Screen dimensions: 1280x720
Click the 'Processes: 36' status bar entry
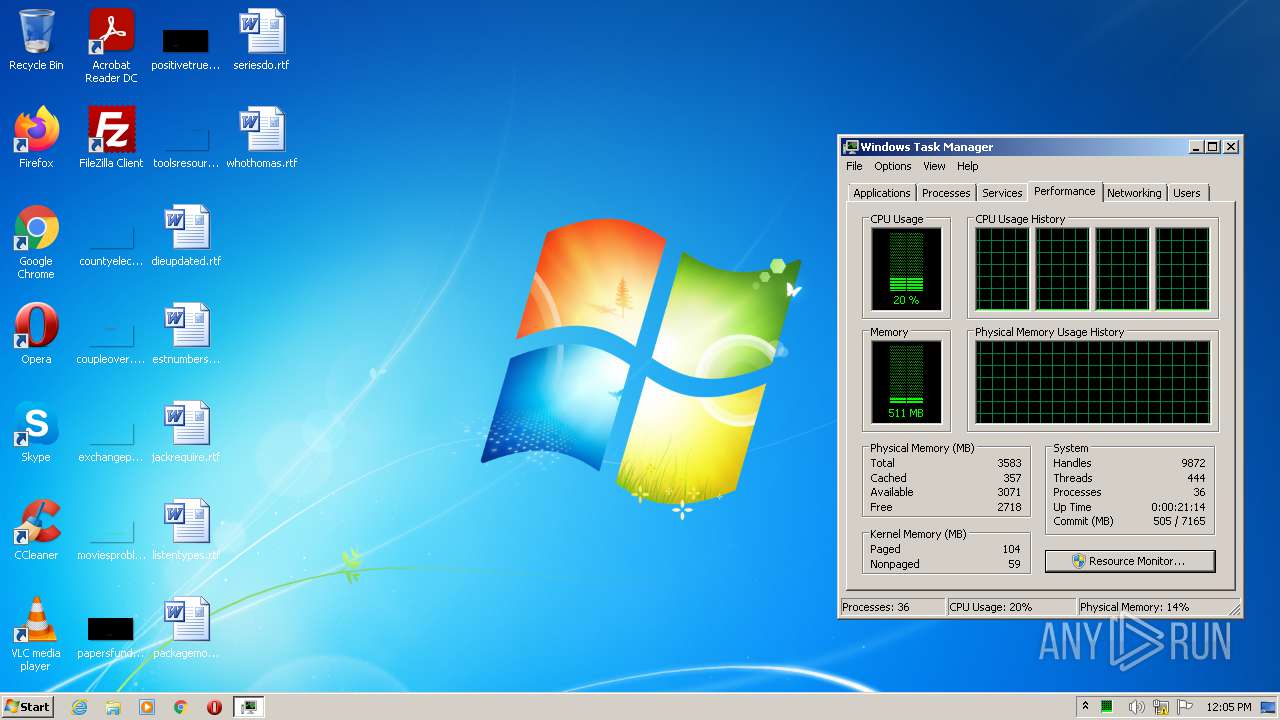coord(892,607)
